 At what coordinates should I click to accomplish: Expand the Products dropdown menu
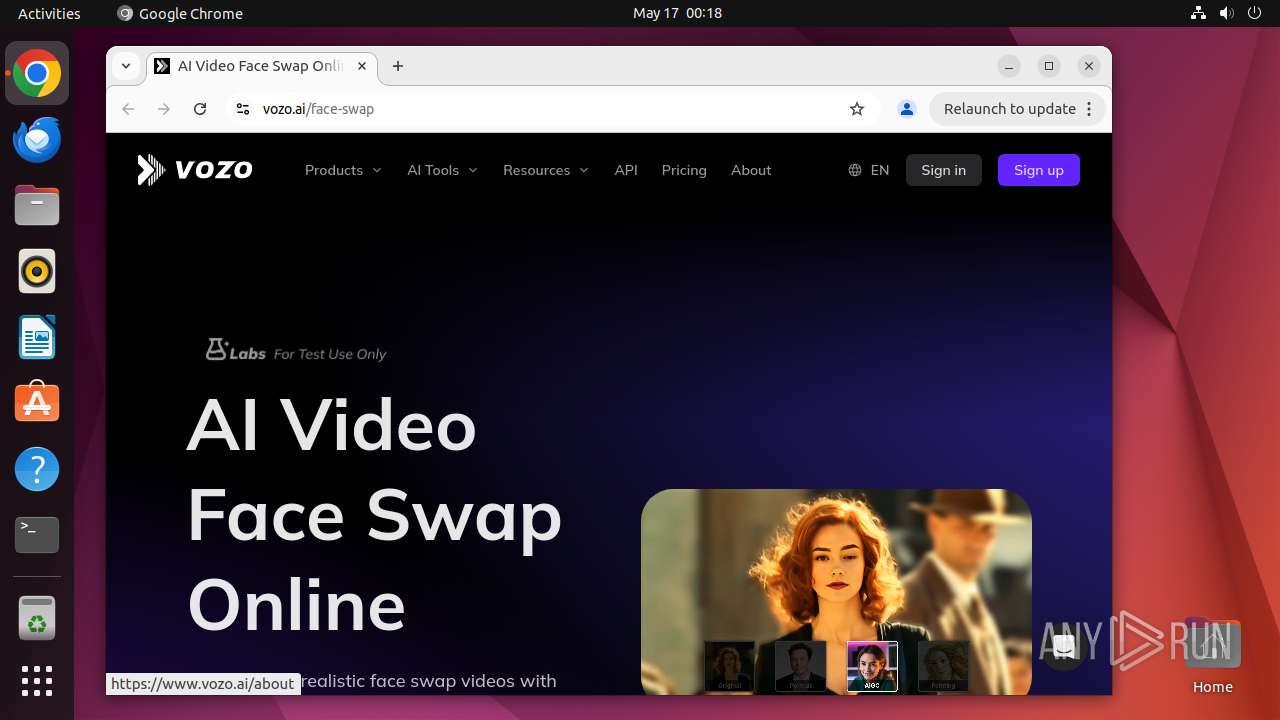[x=343, y=170]
